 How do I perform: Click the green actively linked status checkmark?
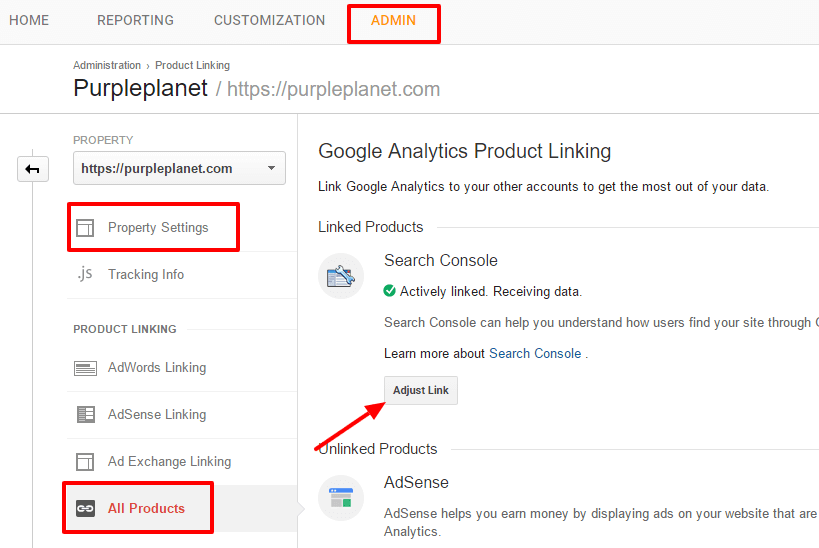390,292
